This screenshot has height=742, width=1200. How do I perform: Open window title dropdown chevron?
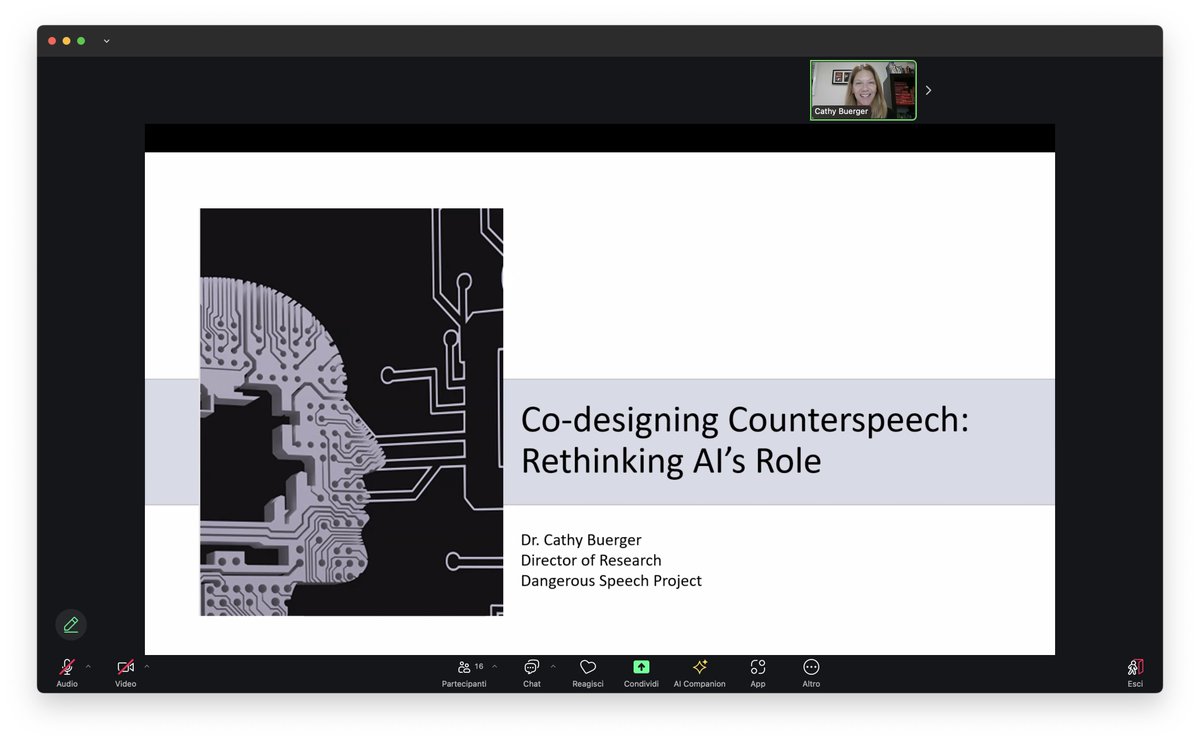click(x=106, y=41)
